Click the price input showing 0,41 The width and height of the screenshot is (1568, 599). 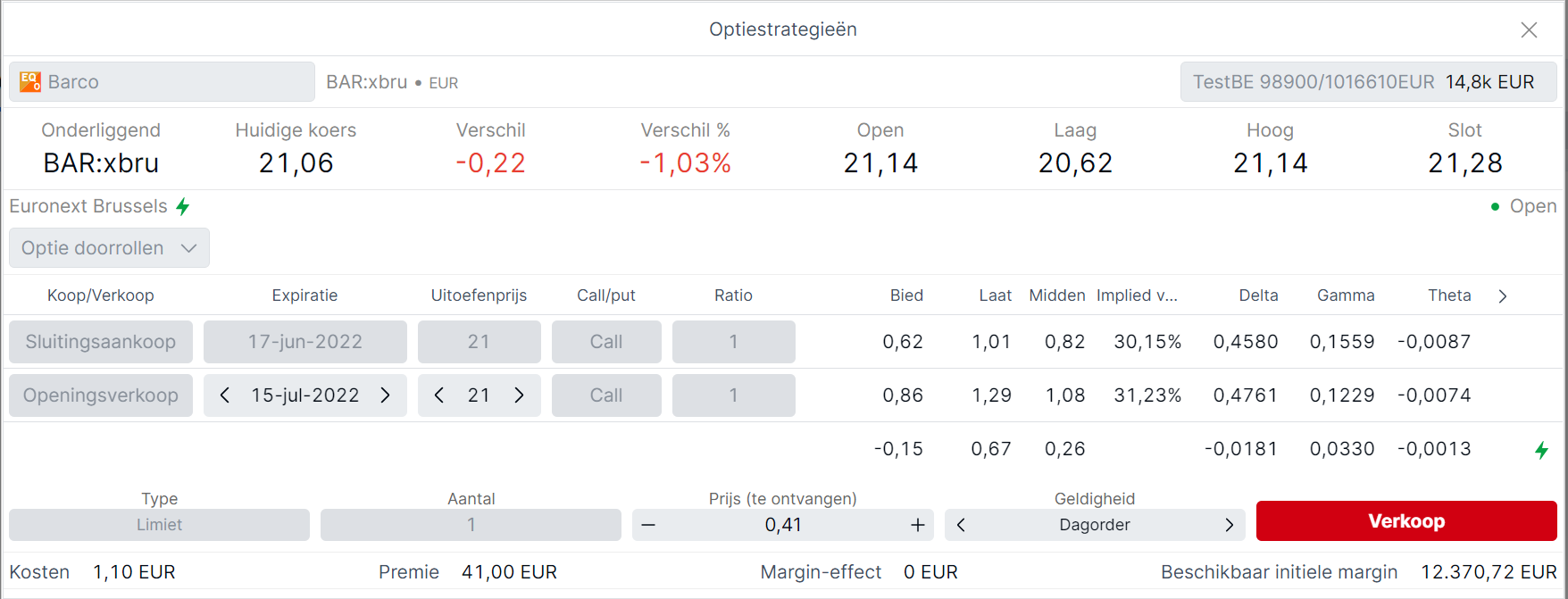(x=783, y=525)
